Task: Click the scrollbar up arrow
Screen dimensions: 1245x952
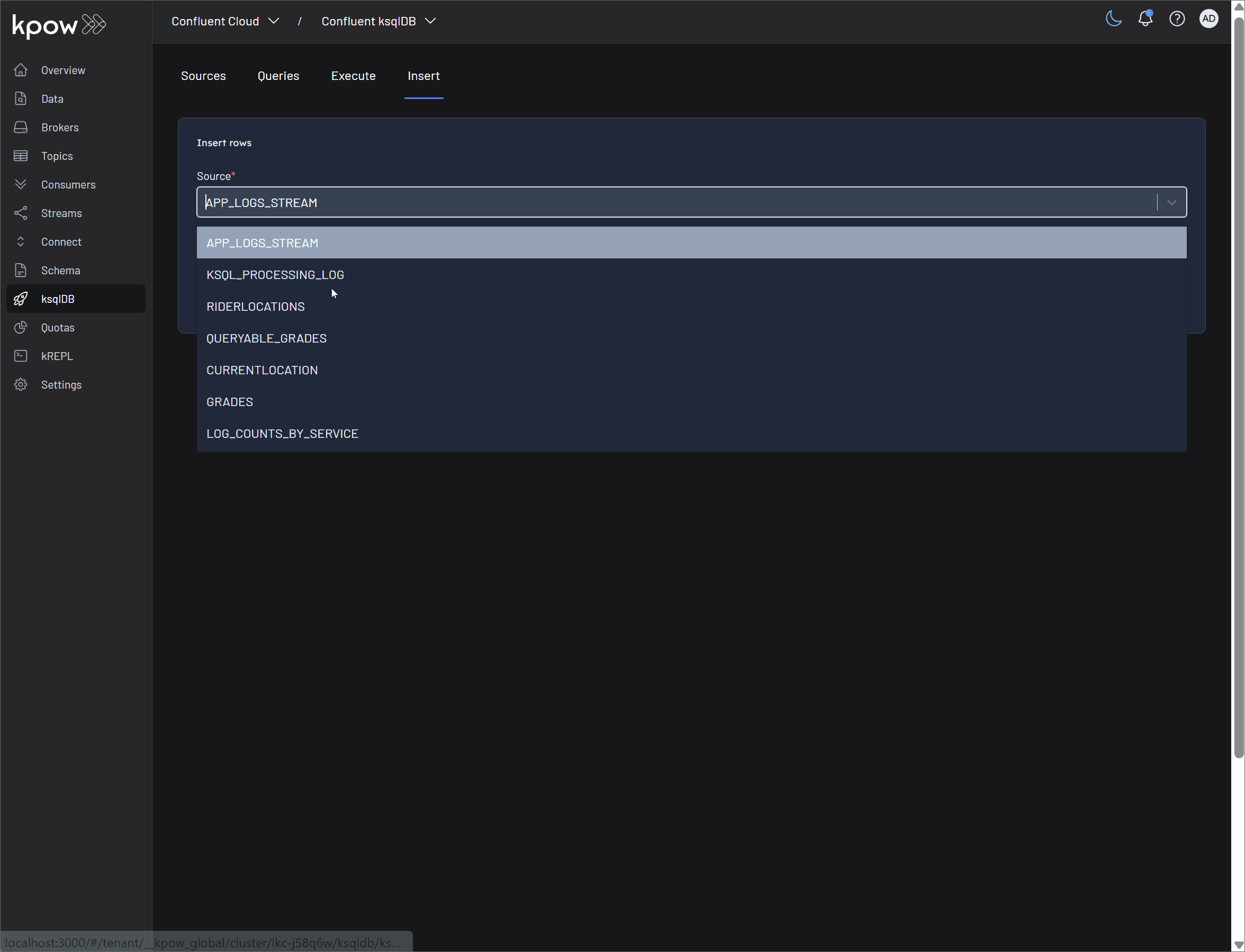Action: 1238,7
